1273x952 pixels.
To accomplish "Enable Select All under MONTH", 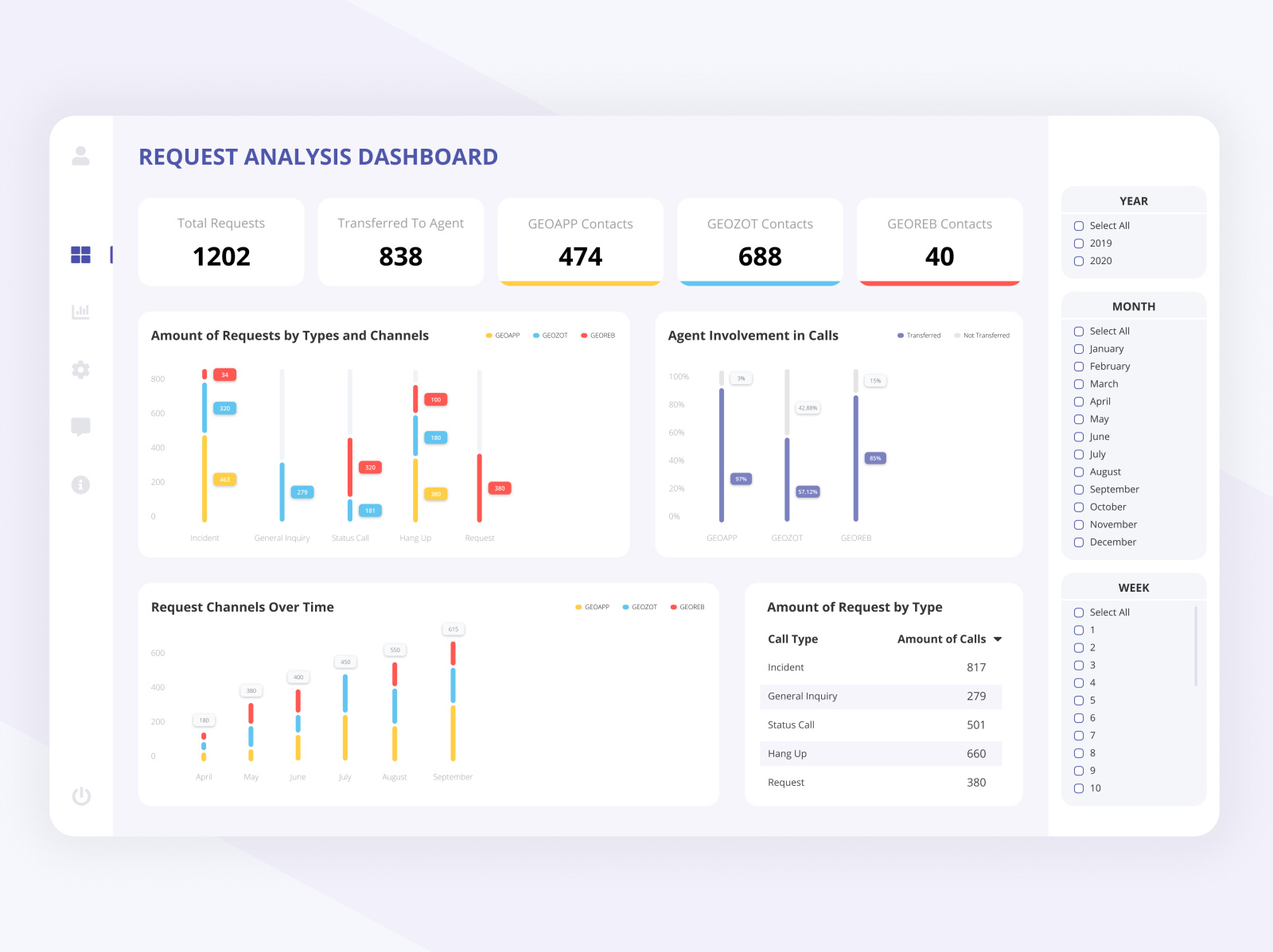I will [1079, 331].
